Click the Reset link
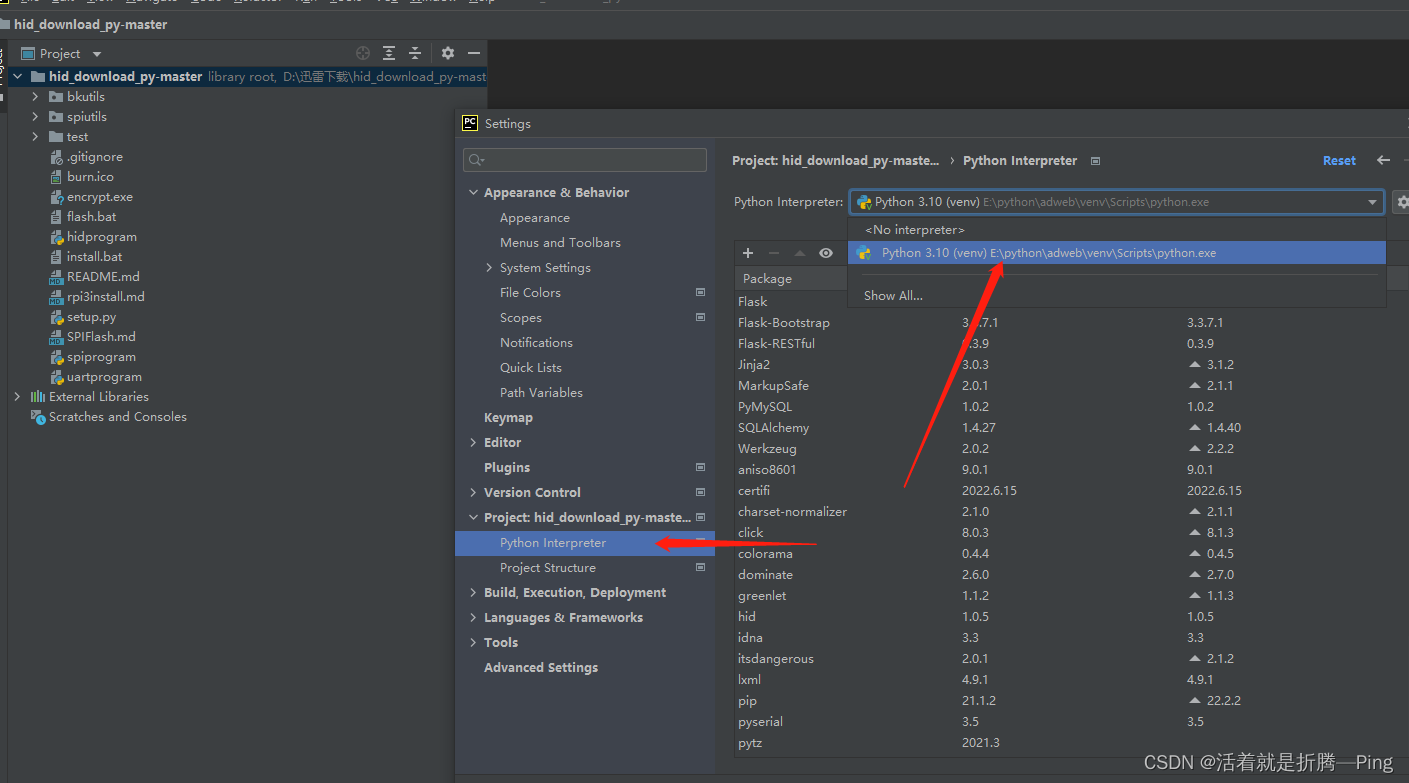Image resolution: width=1409 pixels, height=783 pixels. [1339, 160]
